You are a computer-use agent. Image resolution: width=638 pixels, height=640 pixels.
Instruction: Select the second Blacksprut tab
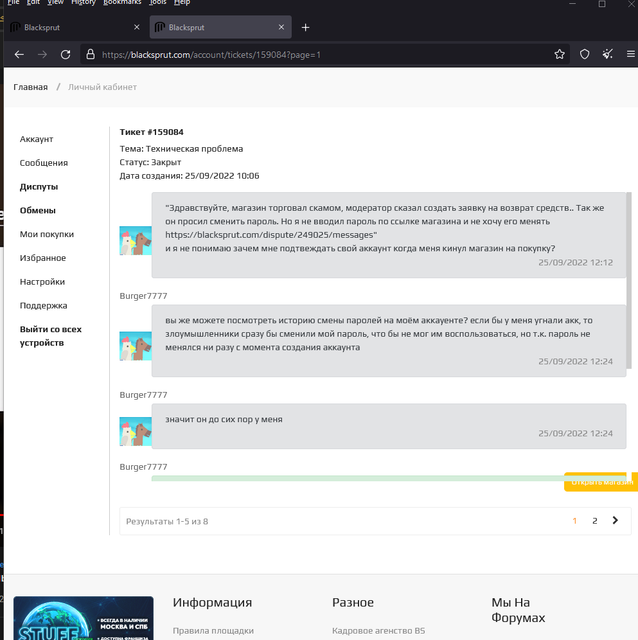pyautogui.click(x=220, y=27)
